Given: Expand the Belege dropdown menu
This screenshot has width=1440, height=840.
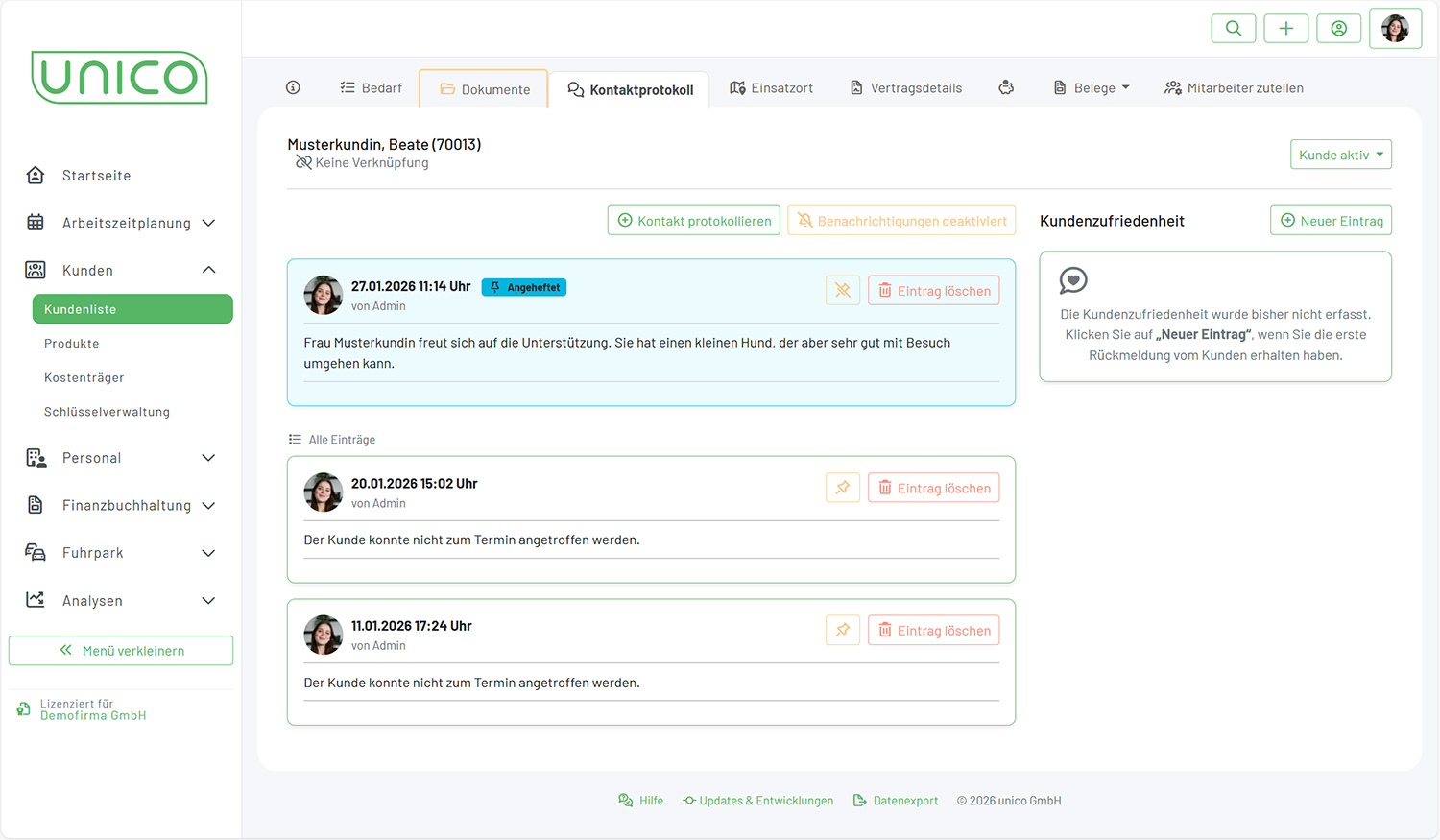Looking at the screenshot, I should tap(1092, 87).
